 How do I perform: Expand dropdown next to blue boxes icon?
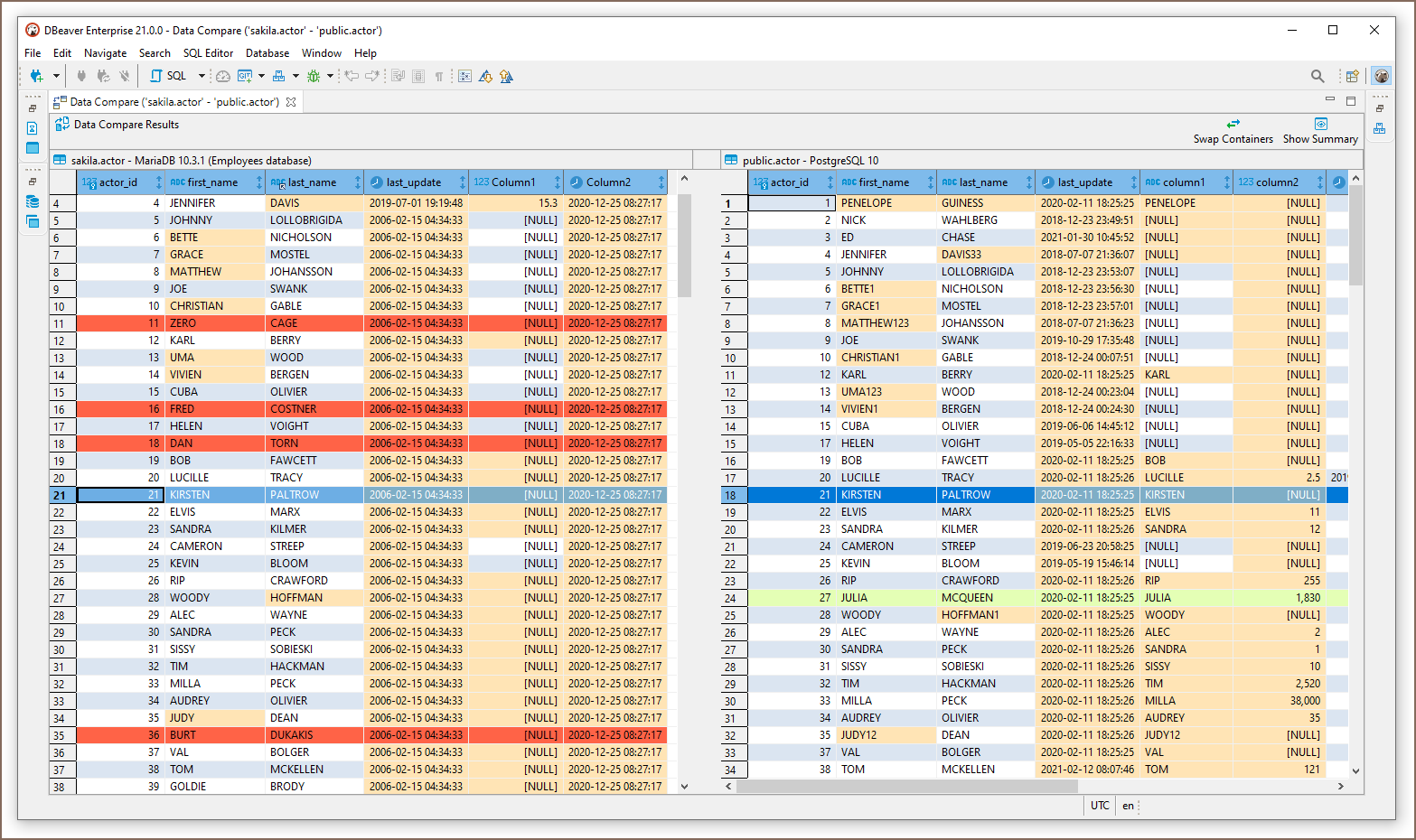295,76
